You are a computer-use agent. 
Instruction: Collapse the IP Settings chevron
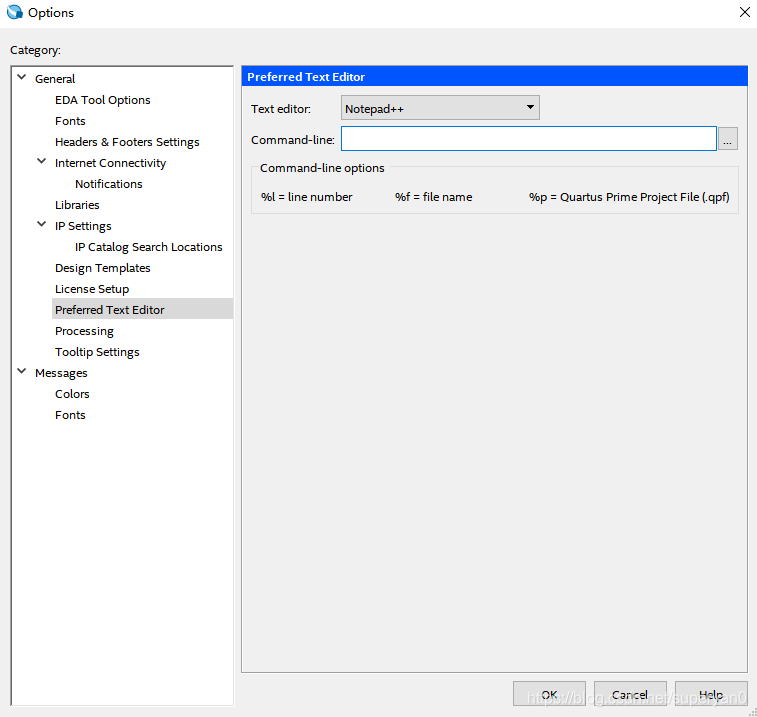(x=42, y=224)
